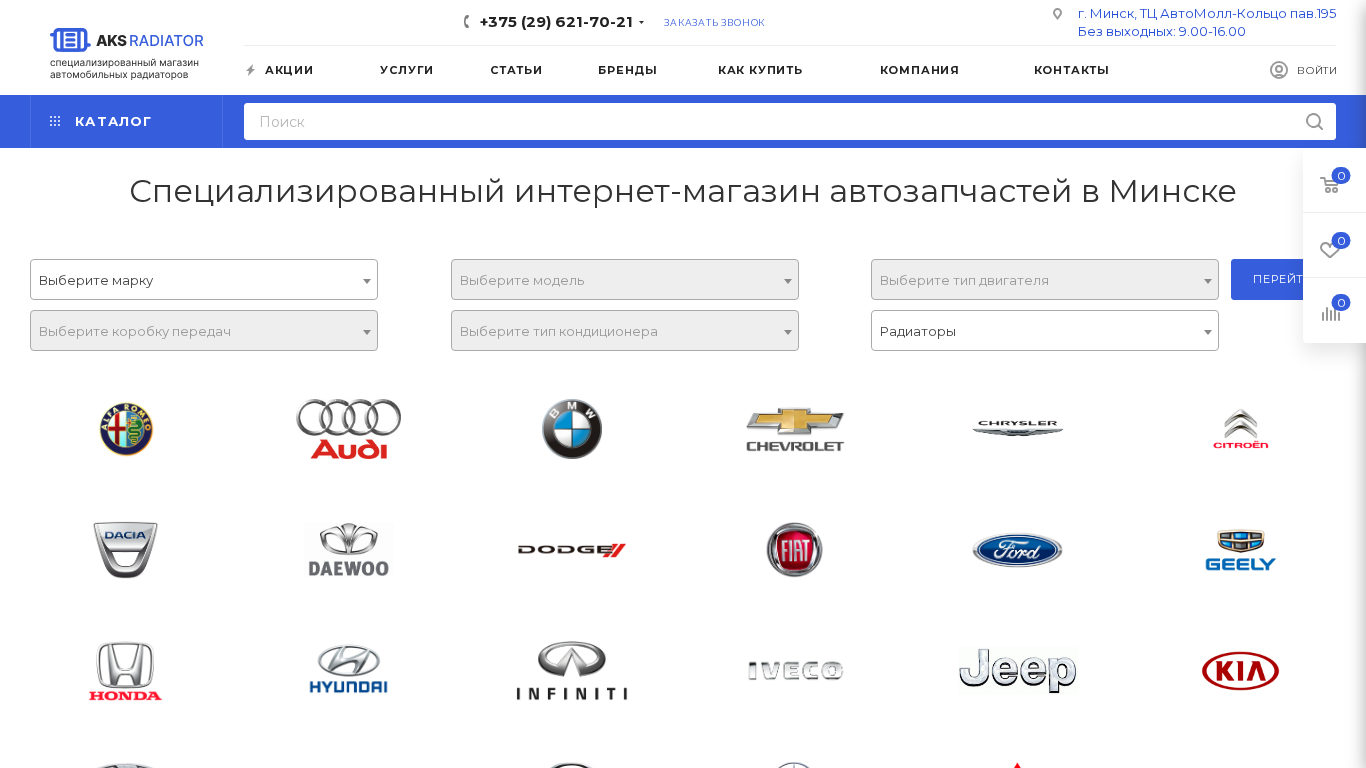Viewport: 1366px width, 768px height.
Task: Select the Chevrolet brand logo
Action: pos(795,429)
